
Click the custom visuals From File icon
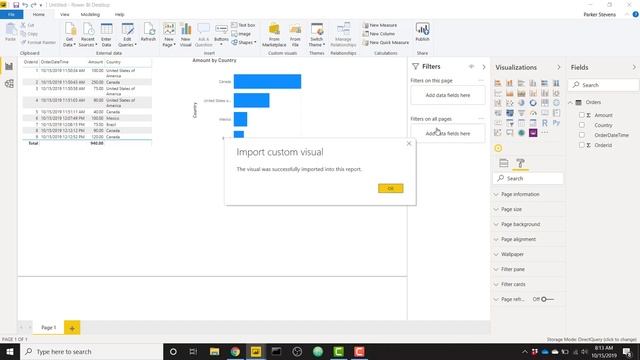pos(295,35)
